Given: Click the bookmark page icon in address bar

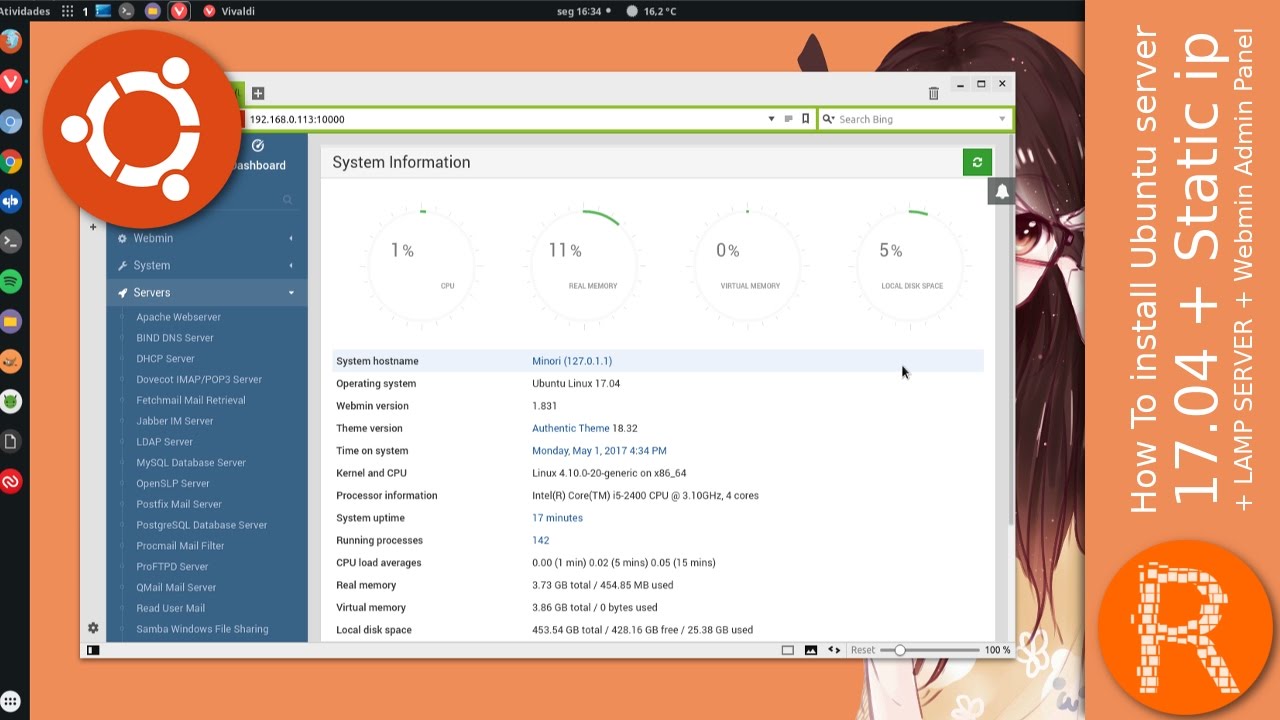Looking at the screenshot, I should click(x=805, y=119).
